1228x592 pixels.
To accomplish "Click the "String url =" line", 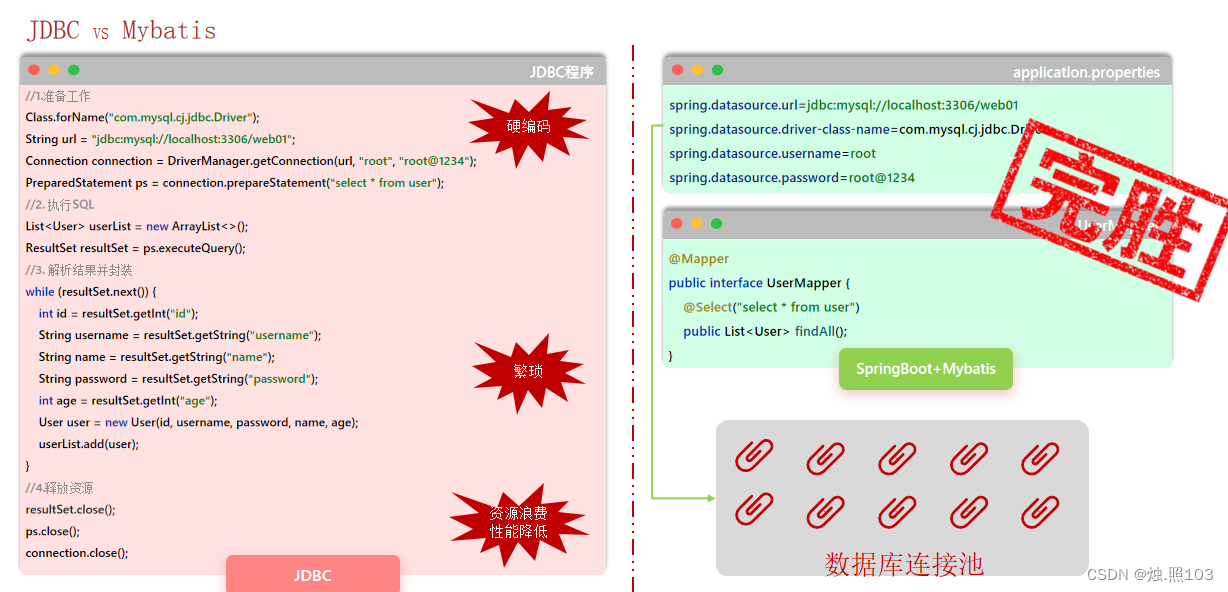I will [161, 139].
